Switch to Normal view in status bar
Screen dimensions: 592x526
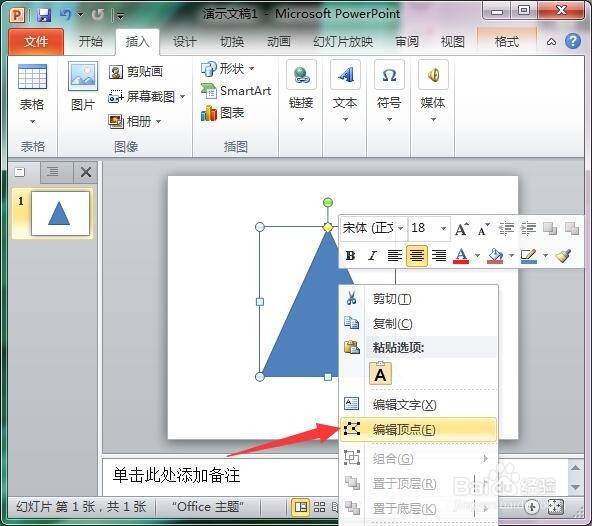tap(301, 507)
